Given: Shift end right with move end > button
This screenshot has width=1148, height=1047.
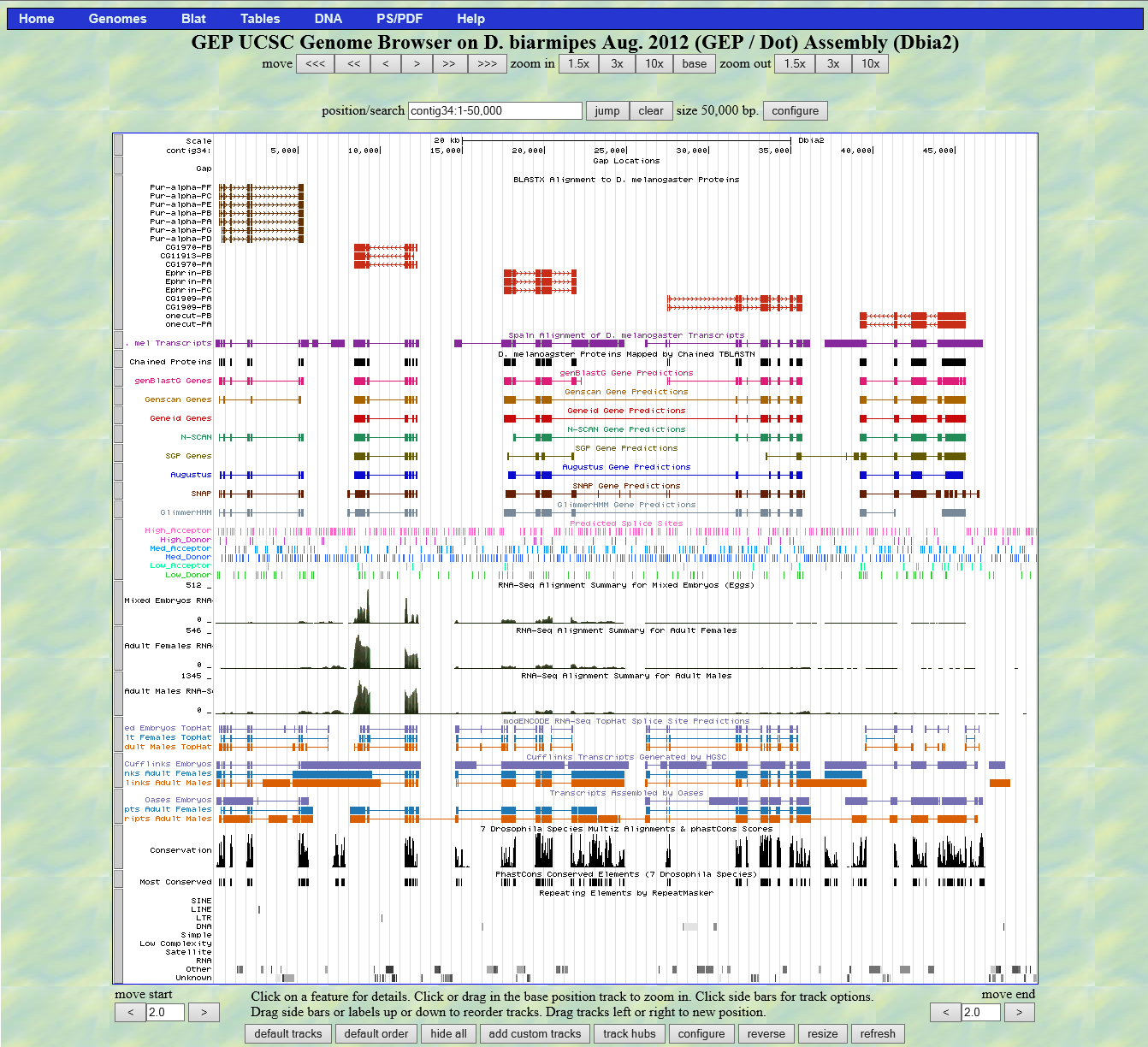Looking at the screenshot, I should click(x=1019, y=1012).
